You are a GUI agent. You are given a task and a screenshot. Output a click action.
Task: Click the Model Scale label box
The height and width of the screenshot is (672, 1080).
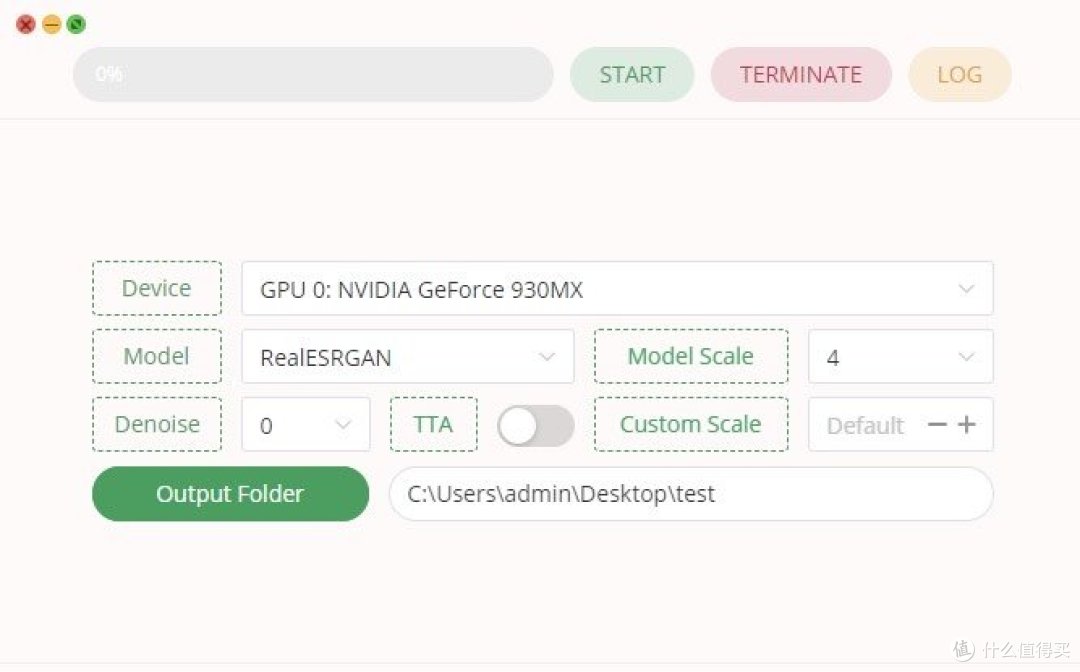[691, 356]
